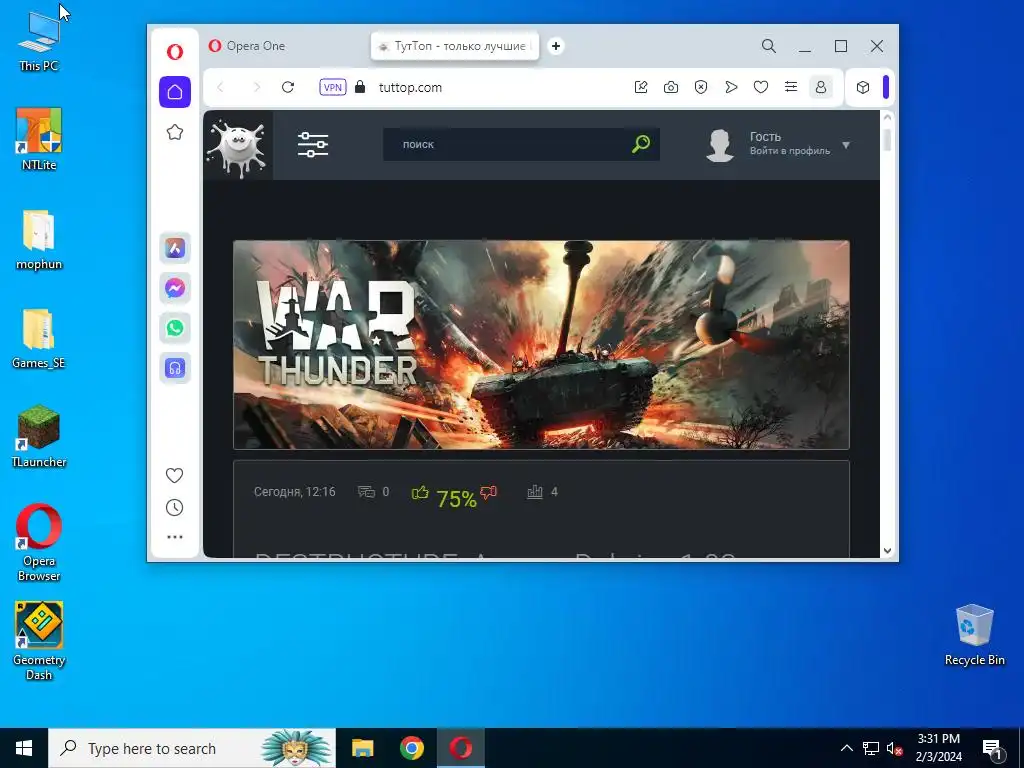Click the comments icon next to 0
Screen dimensions: 1024x768
366,492
